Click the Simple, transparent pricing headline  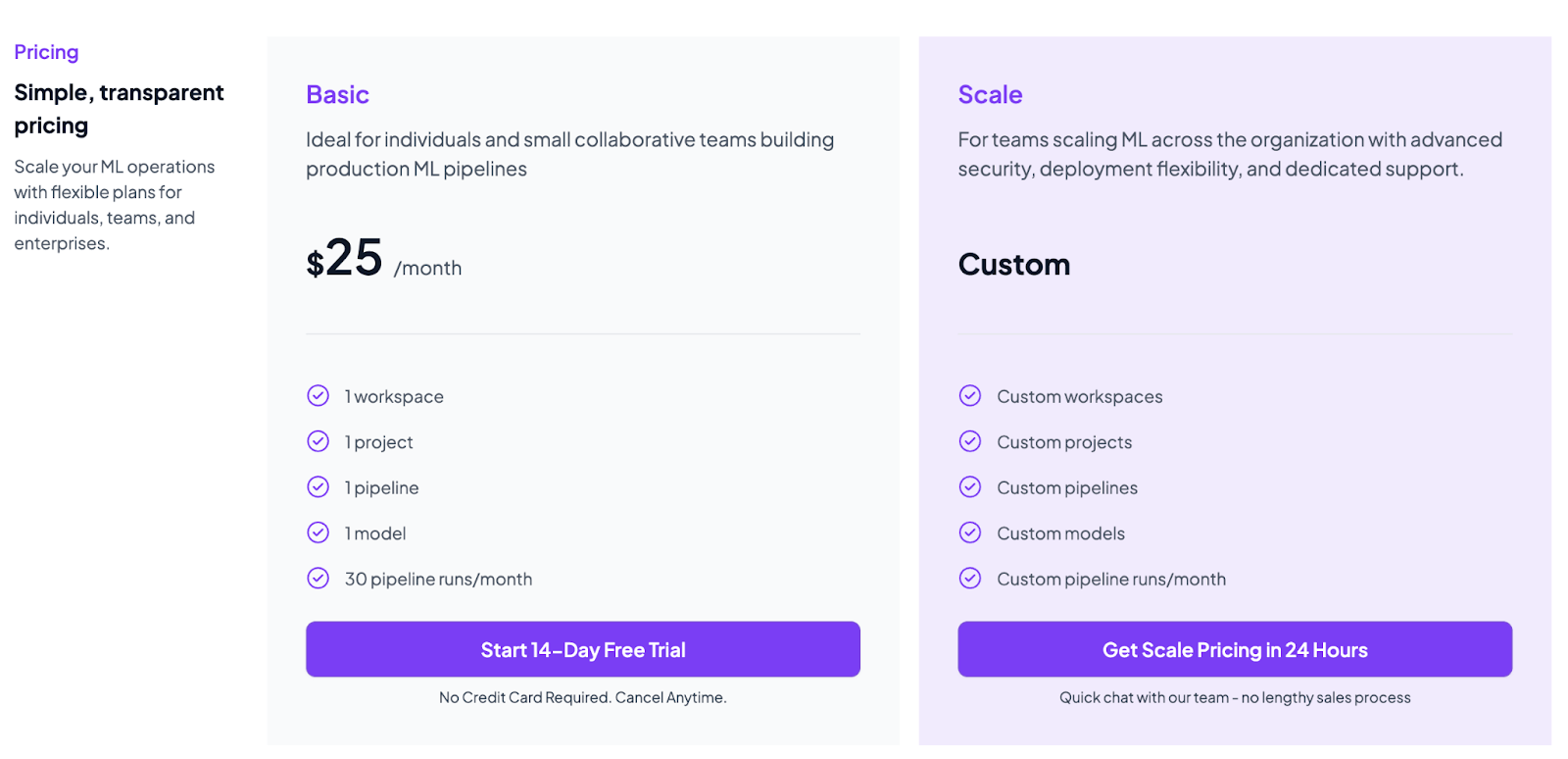pos(119,109)
